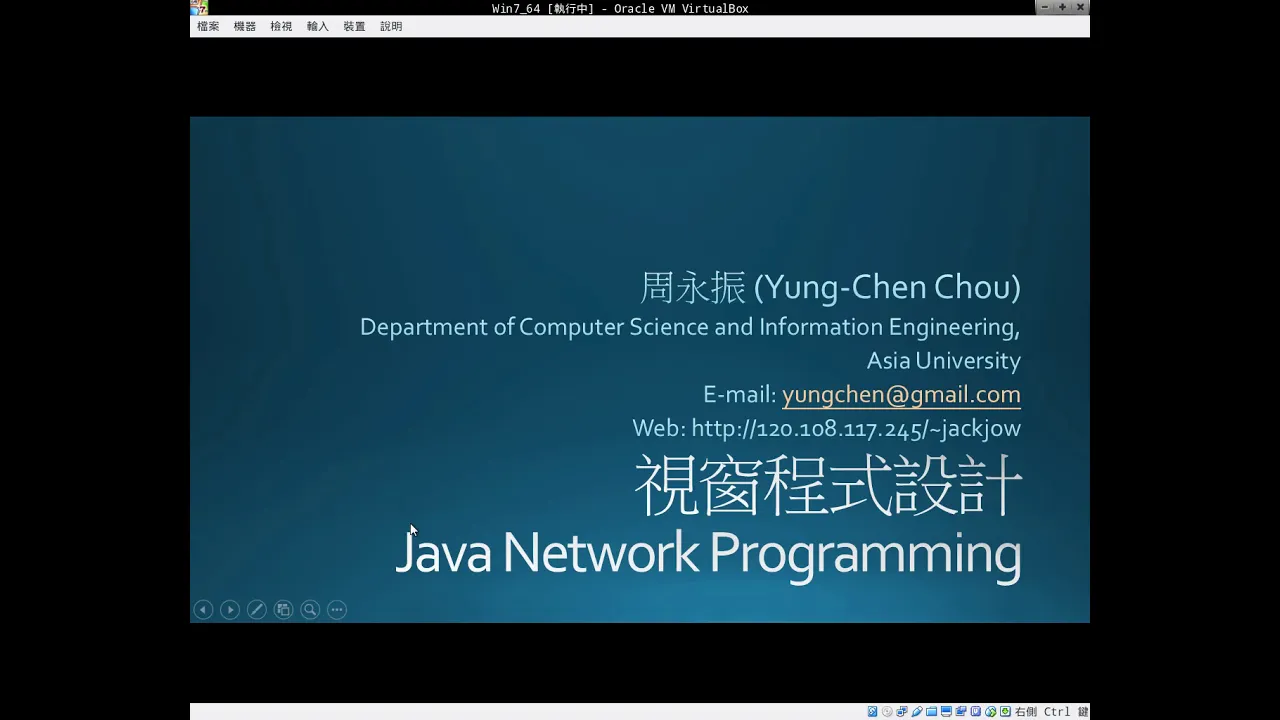Open the 說明 menu
1280x720 pixels.
tap(391, 27)
